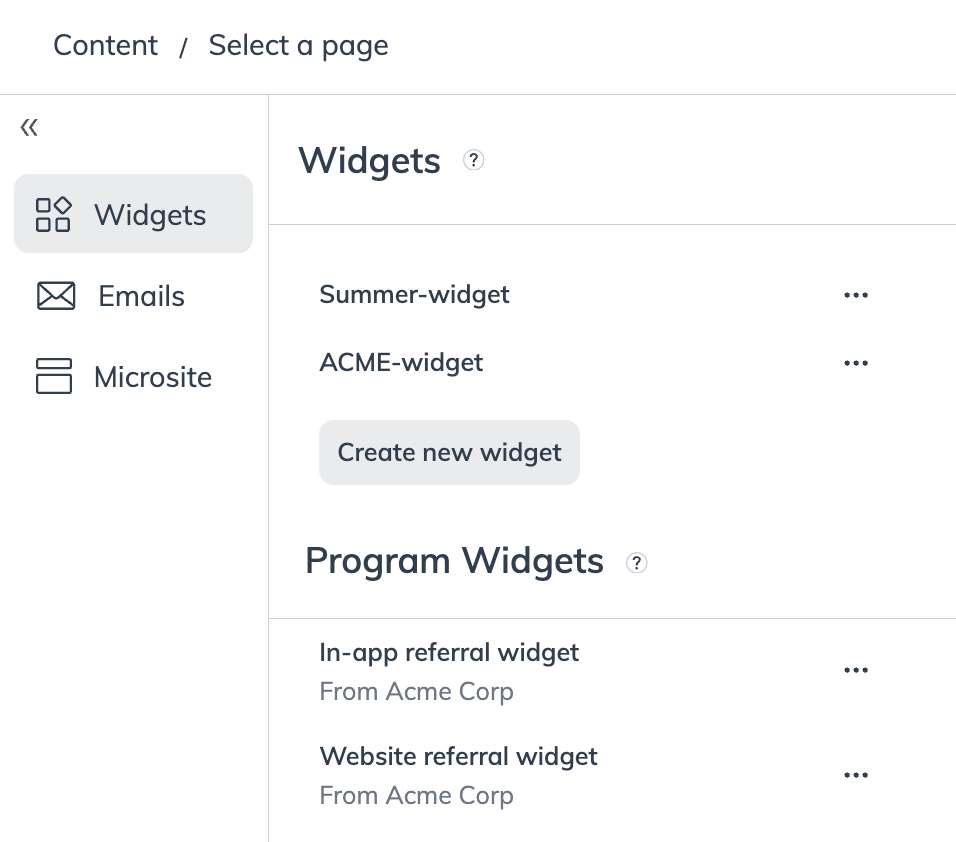Open the In-app referral widget

449,653
